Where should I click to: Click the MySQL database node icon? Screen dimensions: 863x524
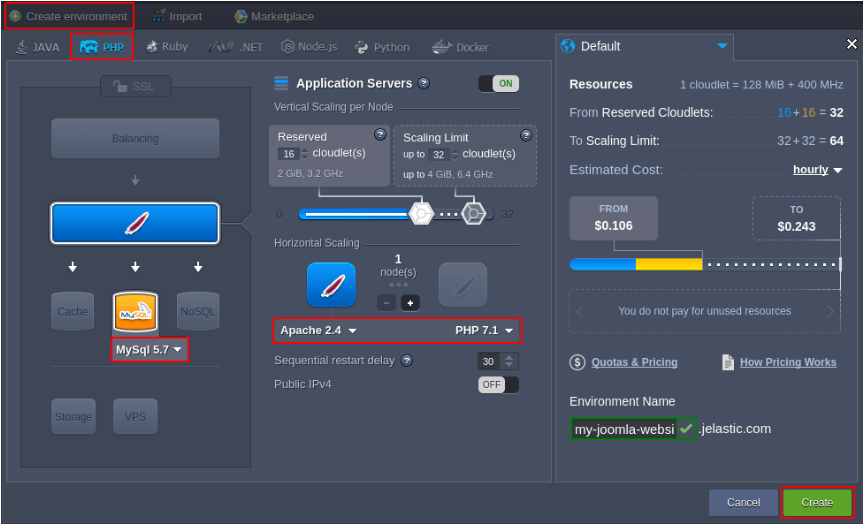[x=135, y=313]
